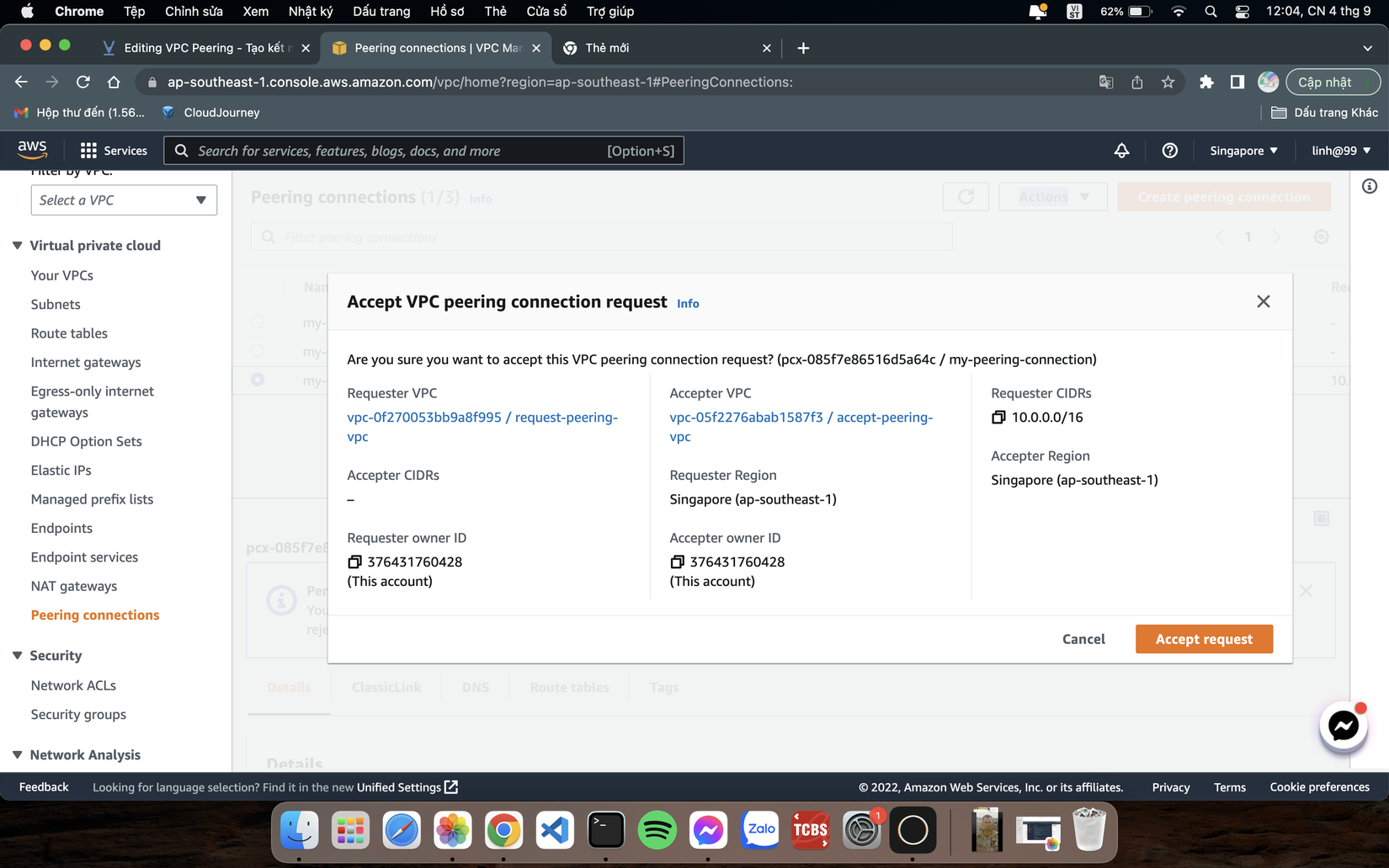Open Zalo from the Dock
The width and height of the screenshot is (1389, 868).
click(759, 831)
